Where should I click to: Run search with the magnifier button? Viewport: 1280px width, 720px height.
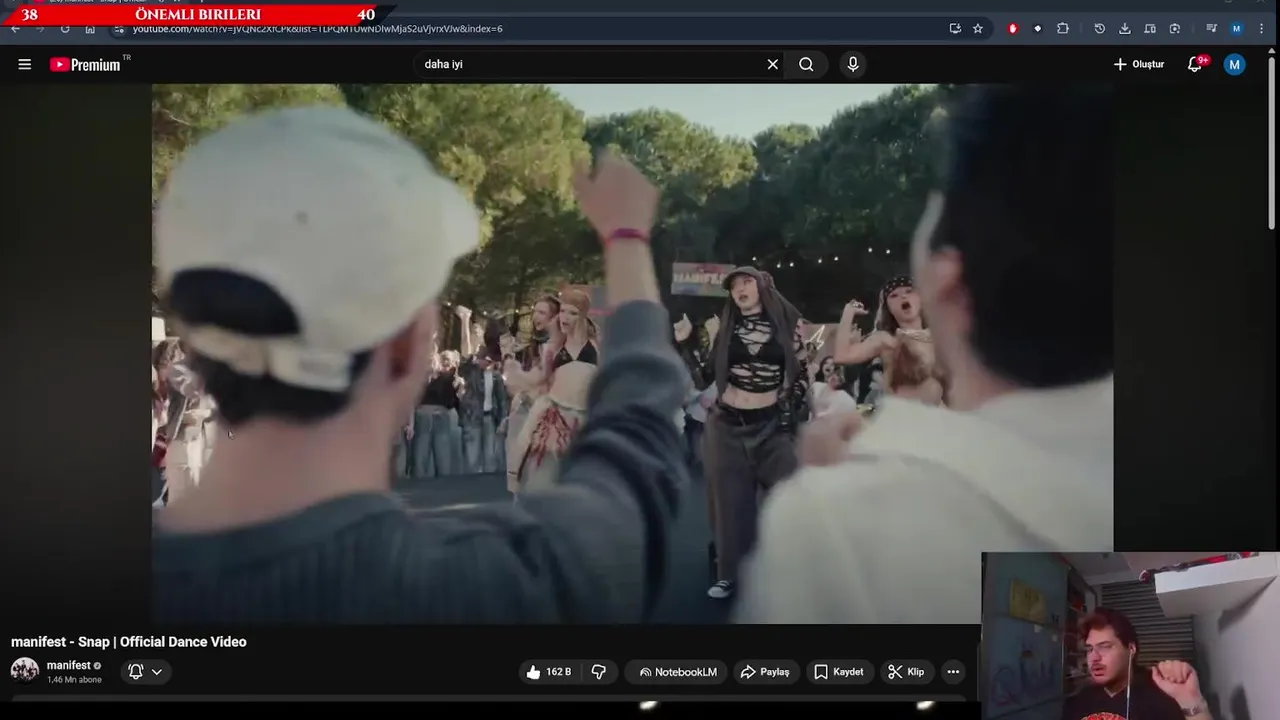click(806, 64)
